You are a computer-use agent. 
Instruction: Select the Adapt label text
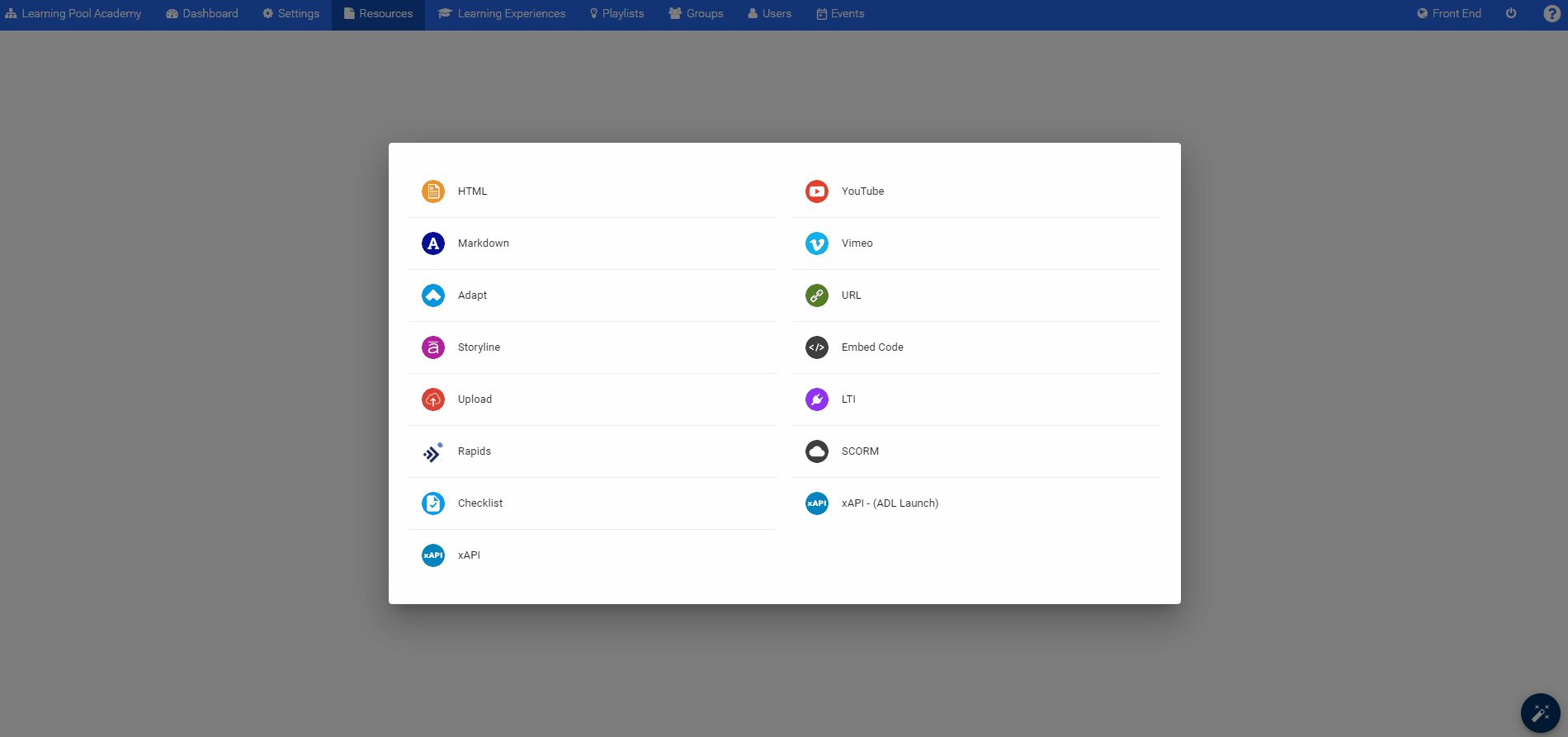473,295
